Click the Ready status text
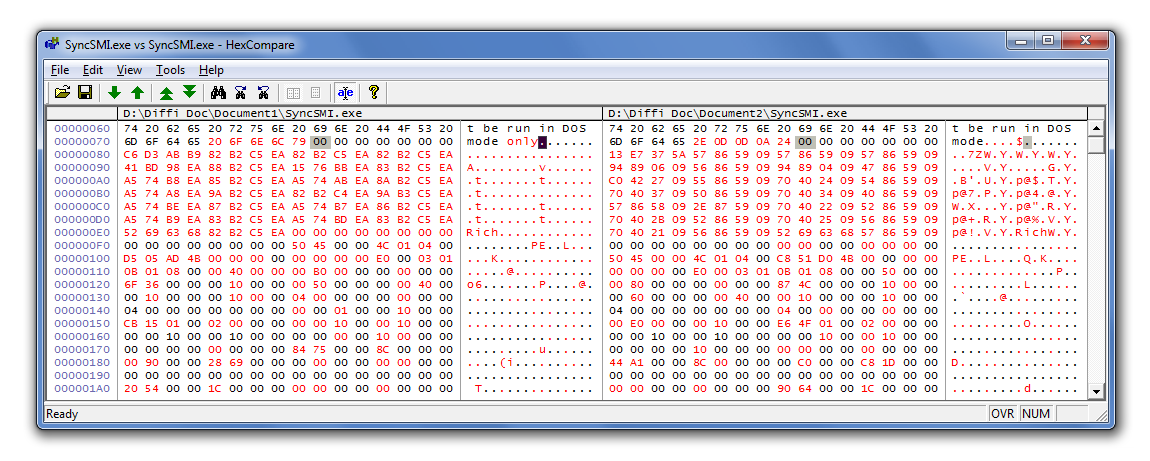 [x=62, y=414]
